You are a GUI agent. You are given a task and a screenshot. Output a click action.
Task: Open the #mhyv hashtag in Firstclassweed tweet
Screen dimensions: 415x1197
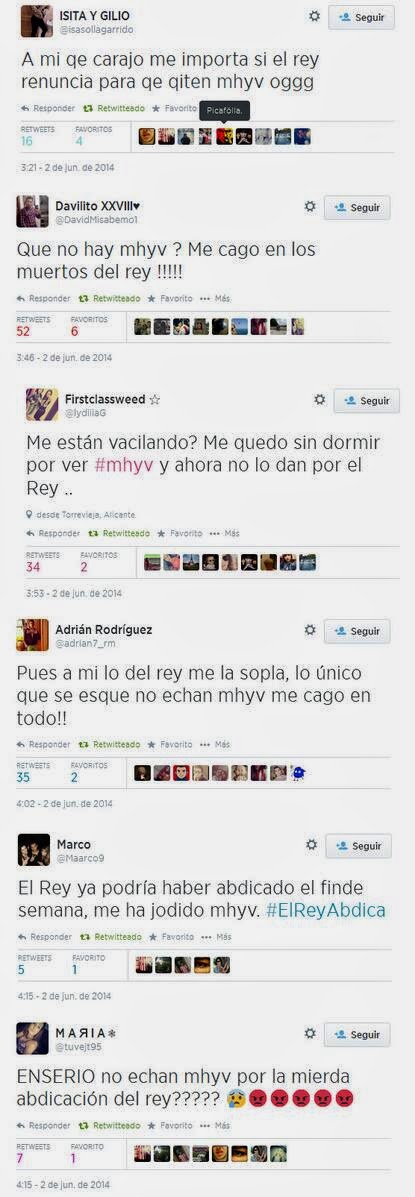click(124, 467)
